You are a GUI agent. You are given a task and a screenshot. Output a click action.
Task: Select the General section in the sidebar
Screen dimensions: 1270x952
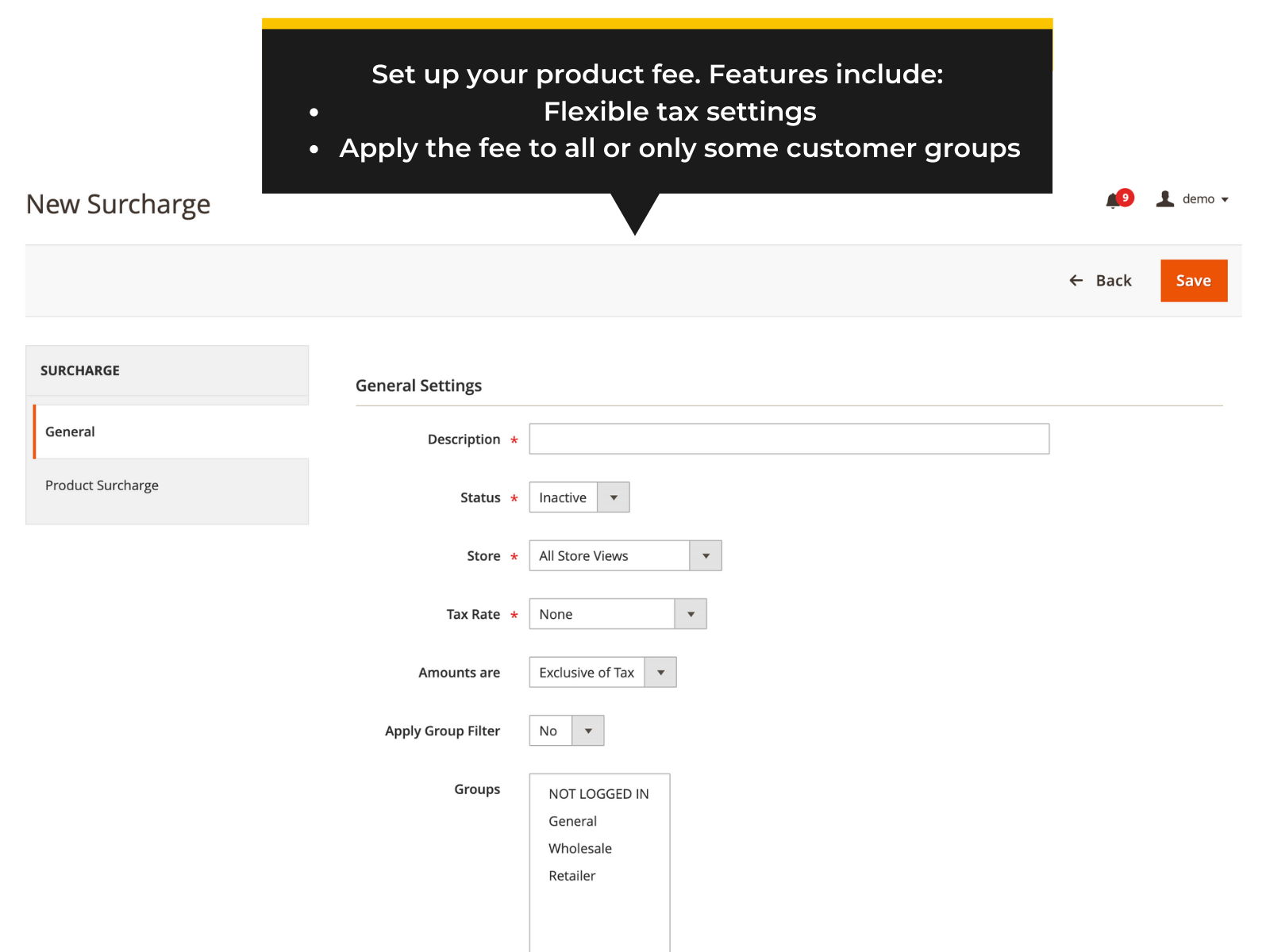[70, 432]
